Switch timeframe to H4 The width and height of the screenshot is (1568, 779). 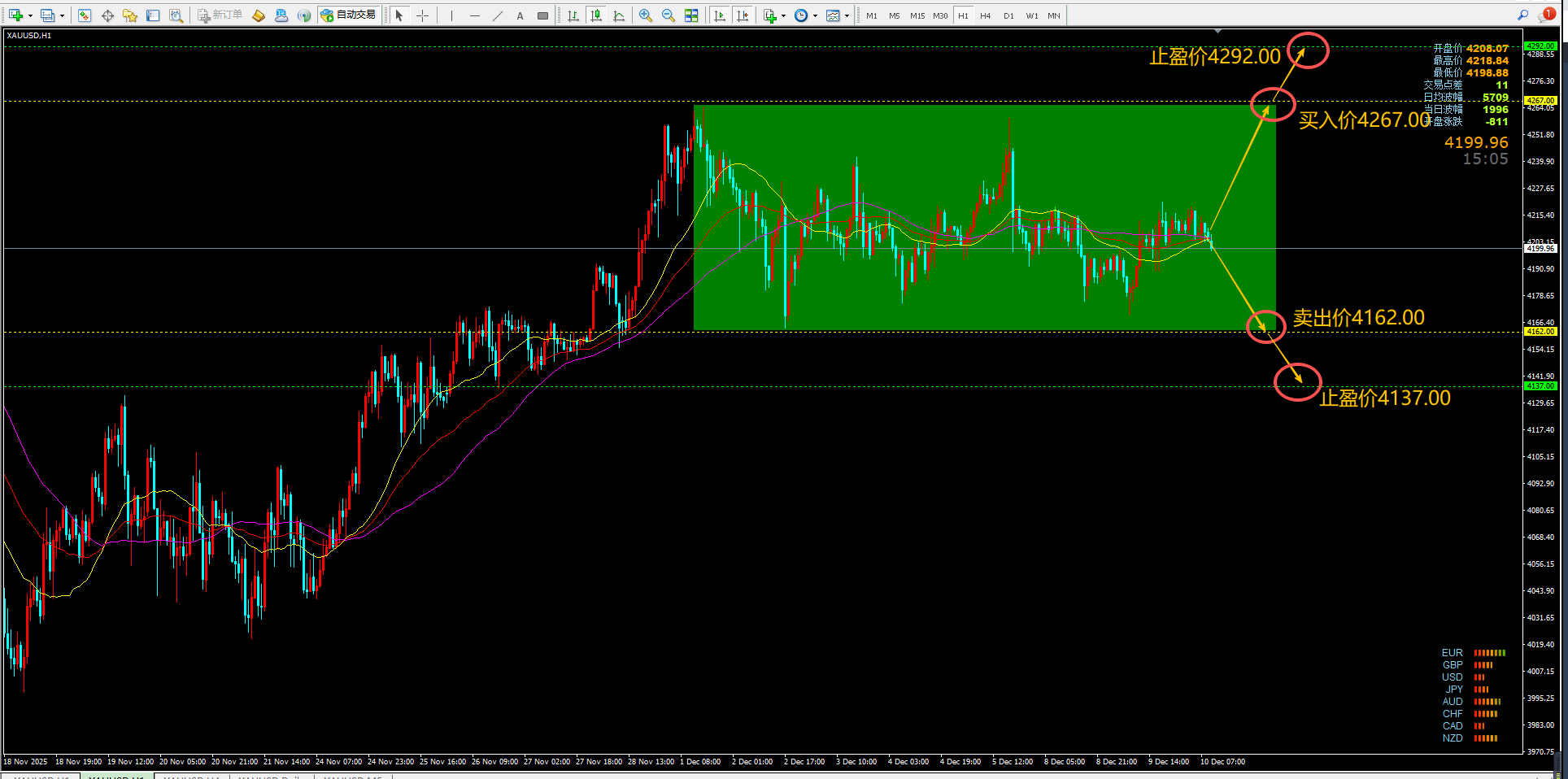986,15
